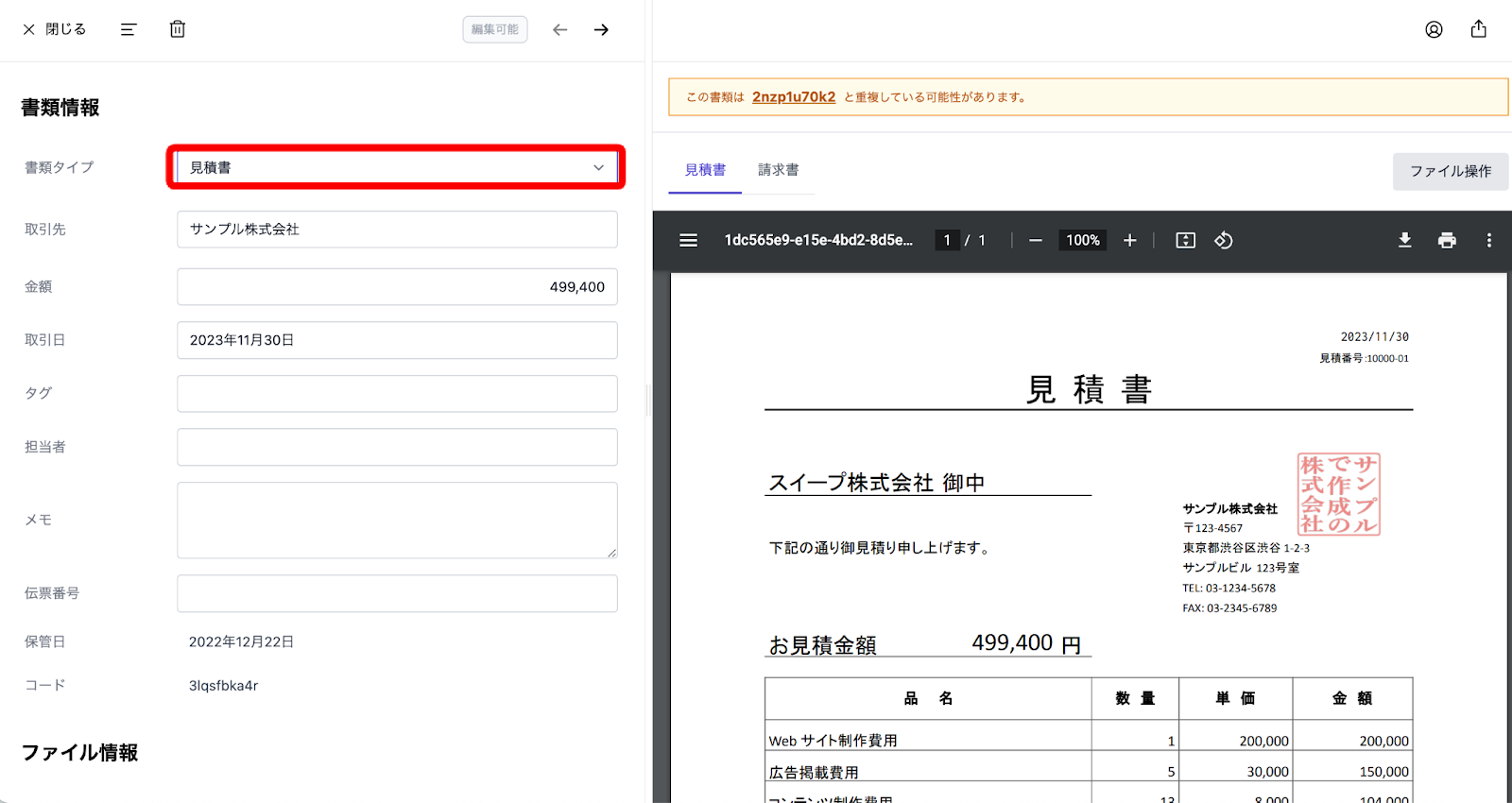This screenshot has height=803, width=1512.
Task: Click the 取引先 field with サンプル株式会社
Action: 397,230
